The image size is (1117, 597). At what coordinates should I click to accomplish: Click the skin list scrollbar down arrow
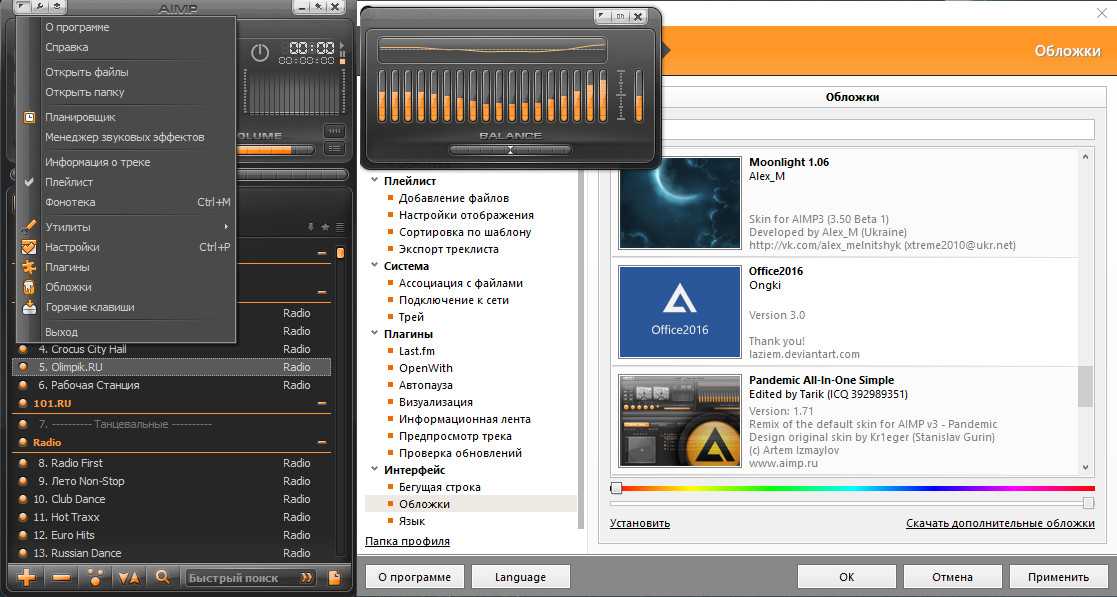point(1086,468)
